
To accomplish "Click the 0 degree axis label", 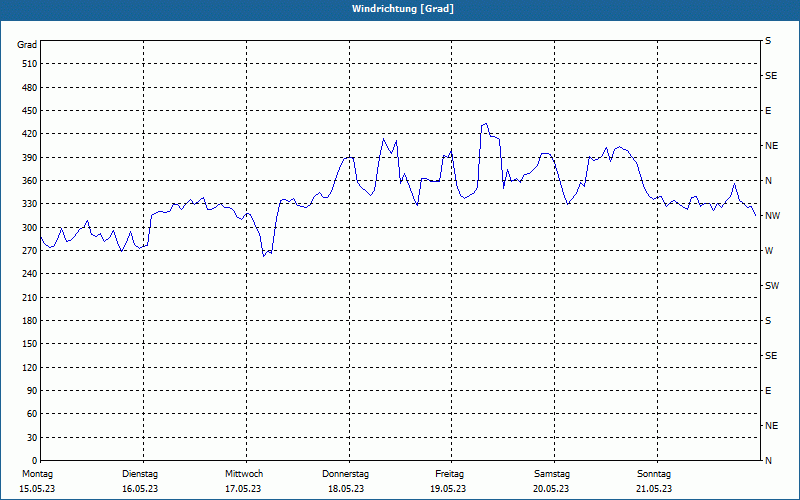I will pyautogui.click(x=35, y=461).
